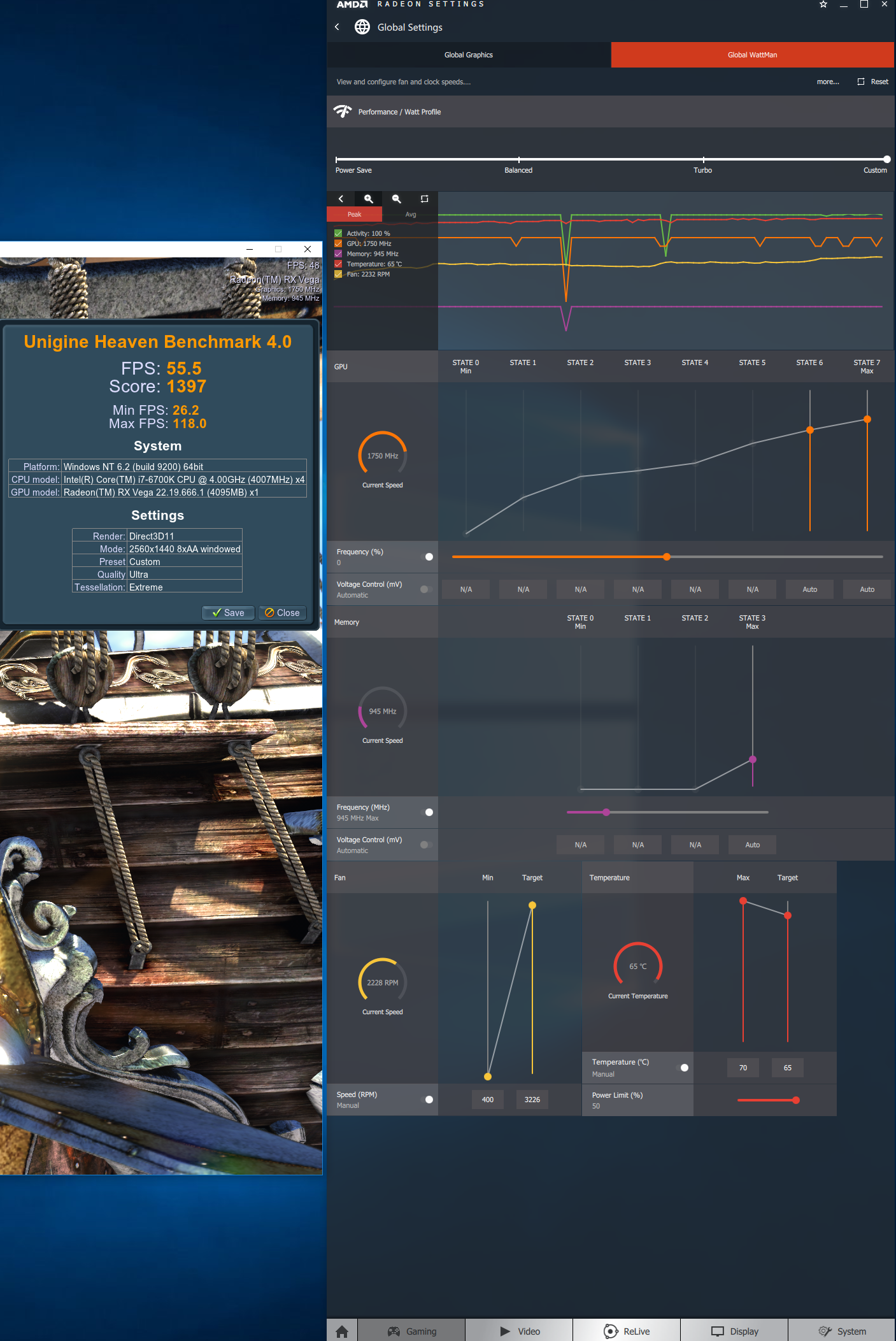The width and height of the screenshot is (896, 1341).
Task: Select the Balanced profile point
Action: (x=518, y=159)
